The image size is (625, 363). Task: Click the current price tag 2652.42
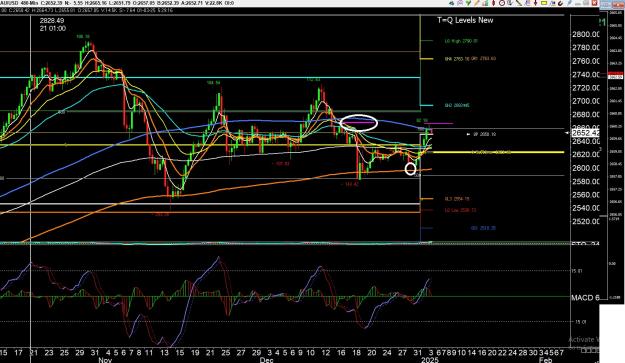coord(586,133)
